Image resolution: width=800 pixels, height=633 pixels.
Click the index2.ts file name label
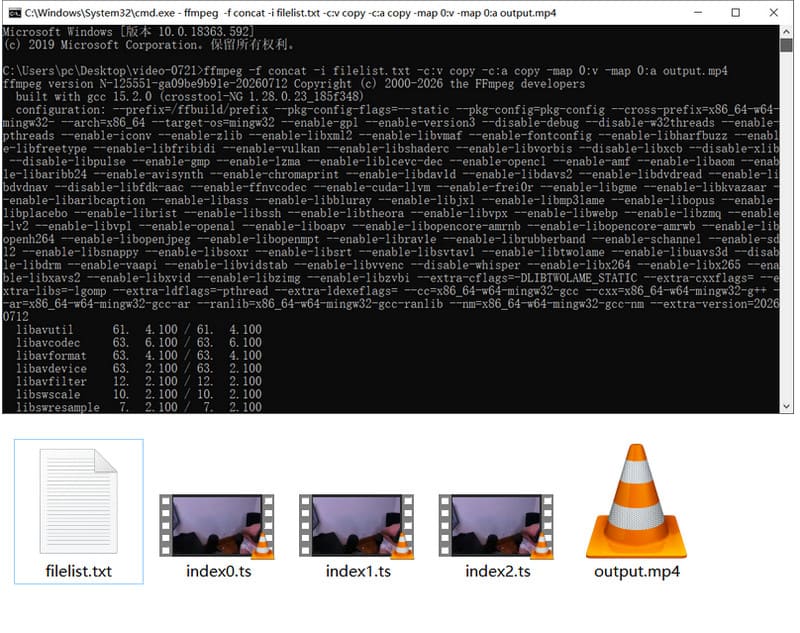coord(497,571)
